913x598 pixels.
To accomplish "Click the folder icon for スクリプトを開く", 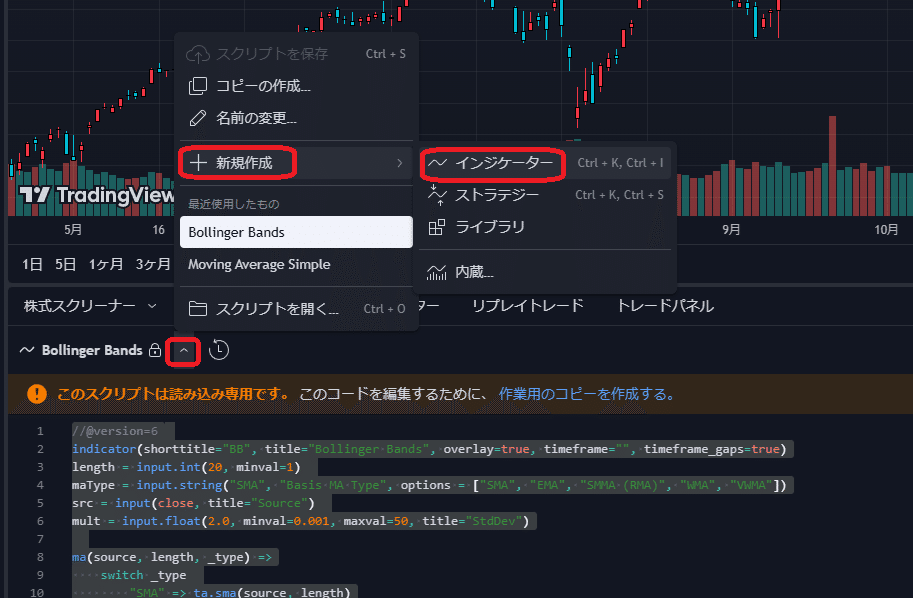I will (x=198, y=309).
